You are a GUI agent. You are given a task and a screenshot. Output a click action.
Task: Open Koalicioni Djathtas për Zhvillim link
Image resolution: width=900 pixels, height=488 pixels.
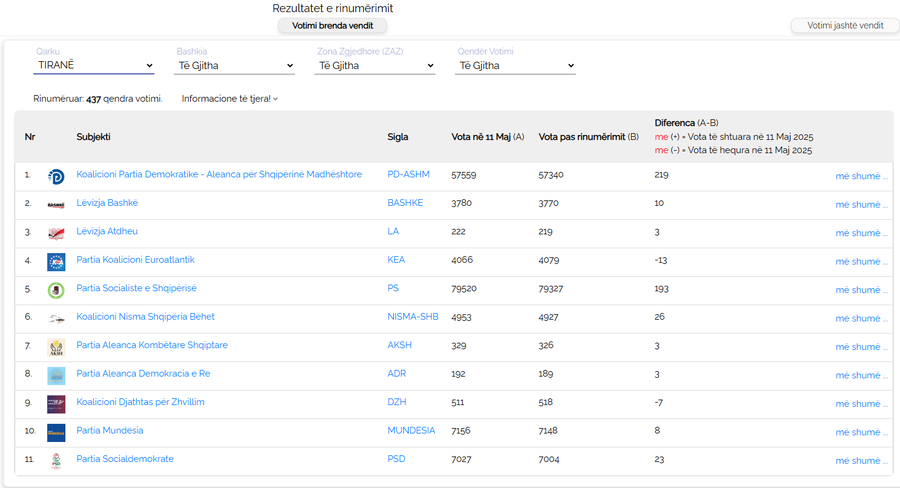140,402
